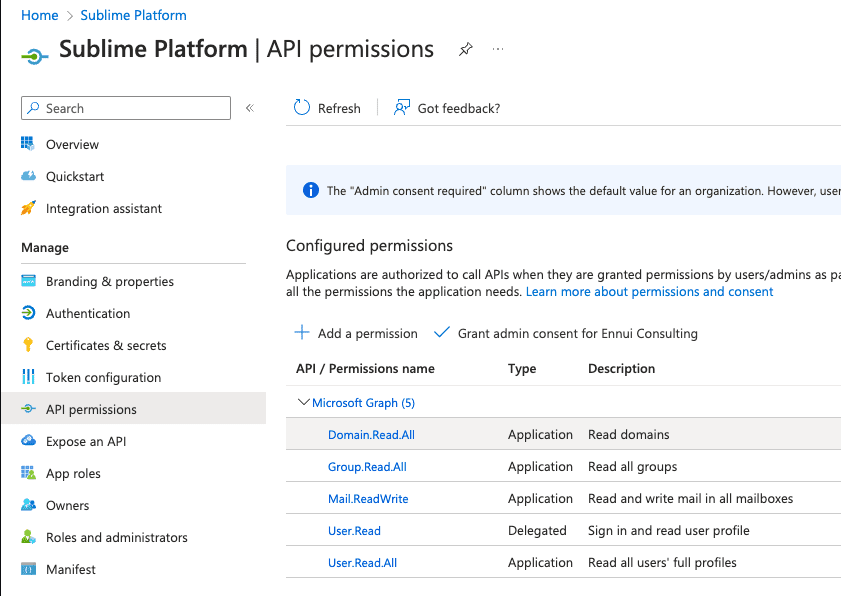841x596 pixels.
Task: Click the Certificates & secrets key icon
Action: (28, 345)
